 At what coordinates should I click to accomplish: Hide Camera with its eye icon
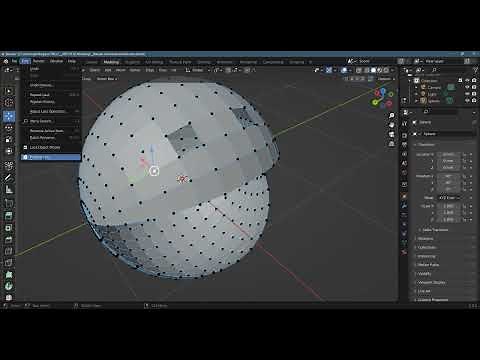(467, 87)
